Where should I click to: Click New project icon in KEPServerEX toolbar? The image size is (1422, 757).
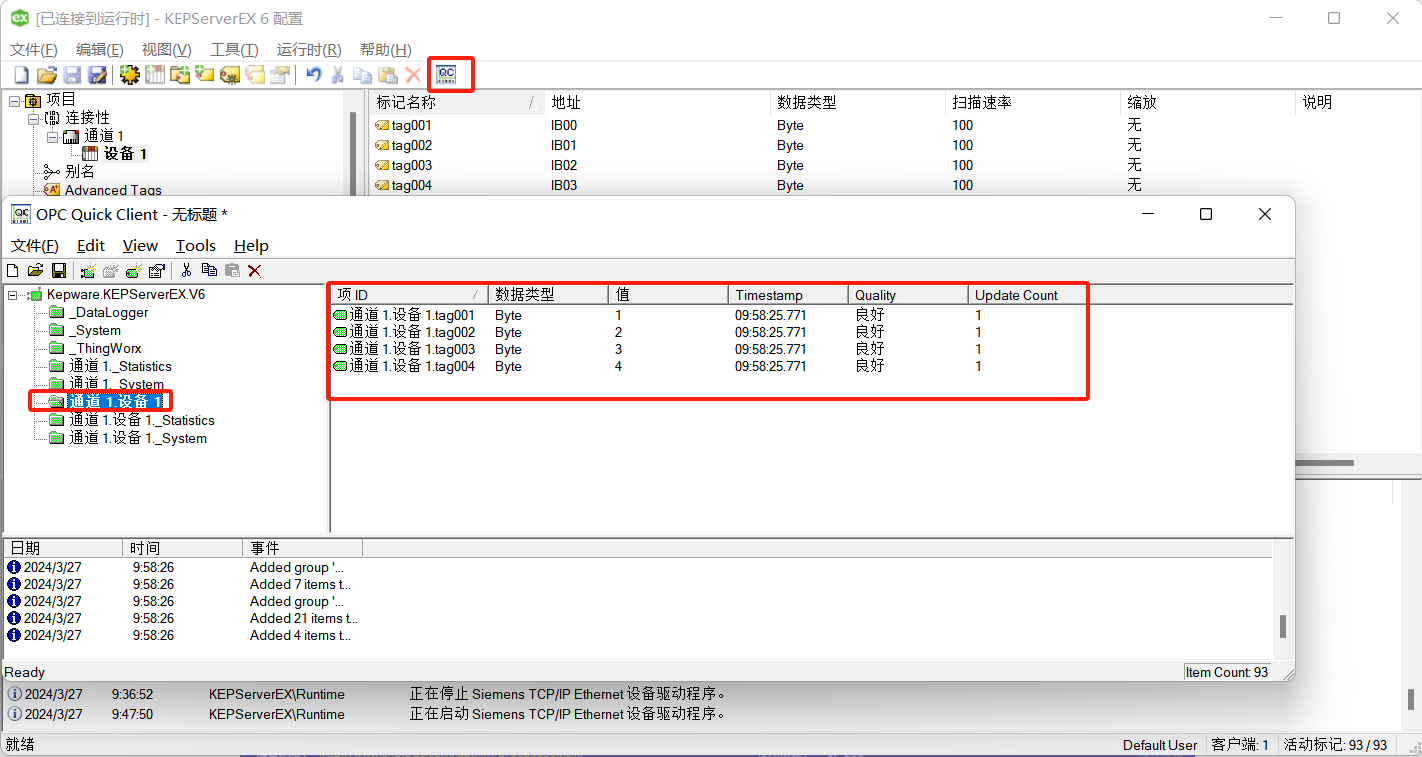tap(21, 75)
